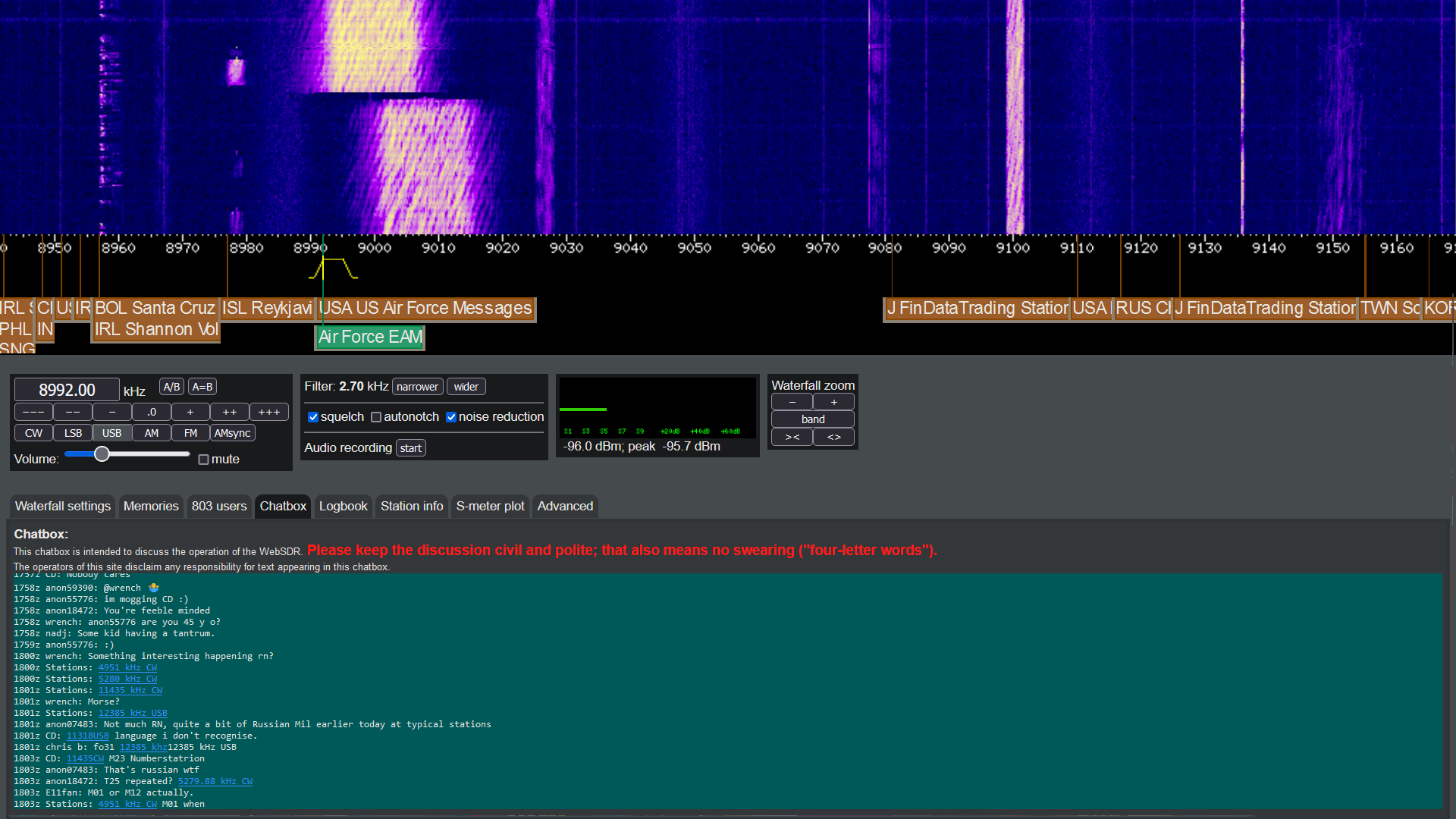Click the waterfall <> button
Viewport: 1456px width, 819px height.
coord(834,437)
